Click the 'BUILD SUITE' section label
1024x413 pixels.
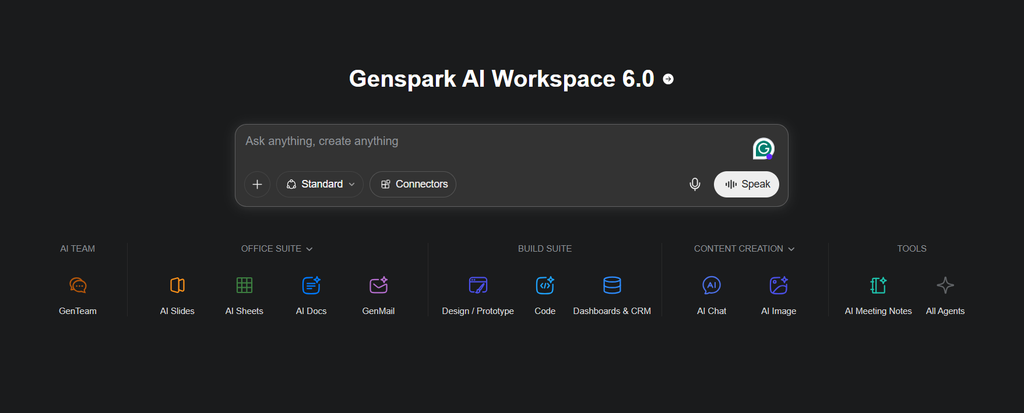point(545,249)
